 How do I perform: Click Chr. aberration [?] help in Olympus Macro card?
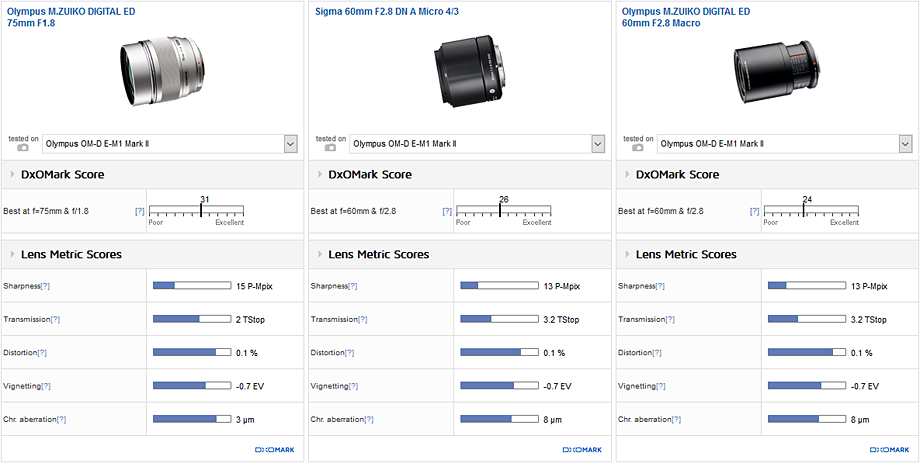tap(676, 420)
